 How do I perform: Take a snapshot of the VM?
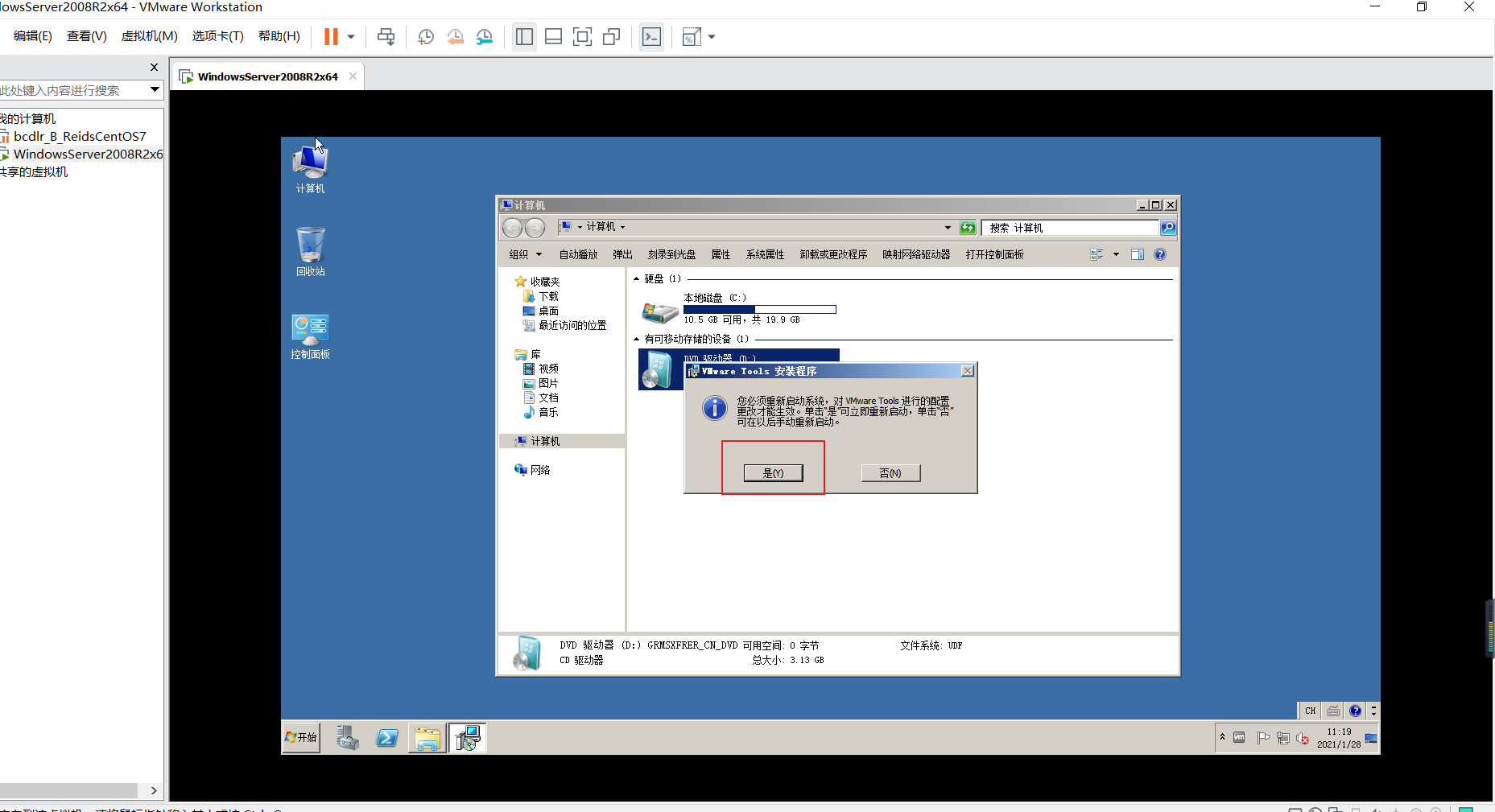coord(425,36)
